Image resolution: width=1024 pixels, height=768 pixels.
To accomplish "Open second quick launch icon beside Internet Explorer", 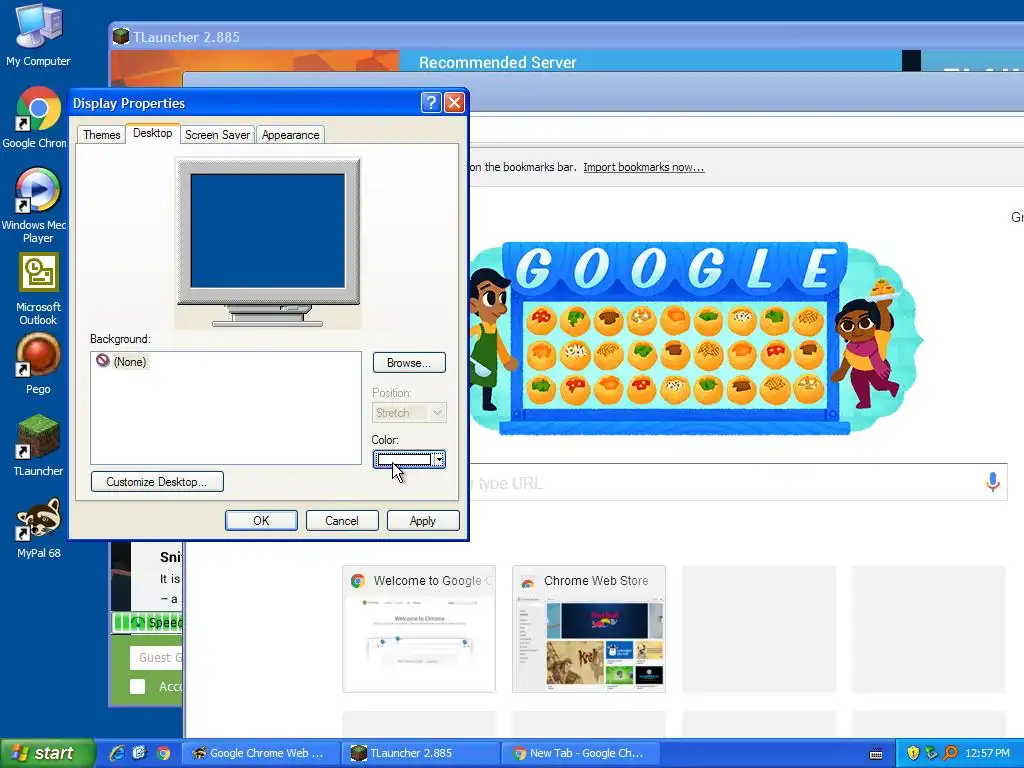I will (140, 753).
